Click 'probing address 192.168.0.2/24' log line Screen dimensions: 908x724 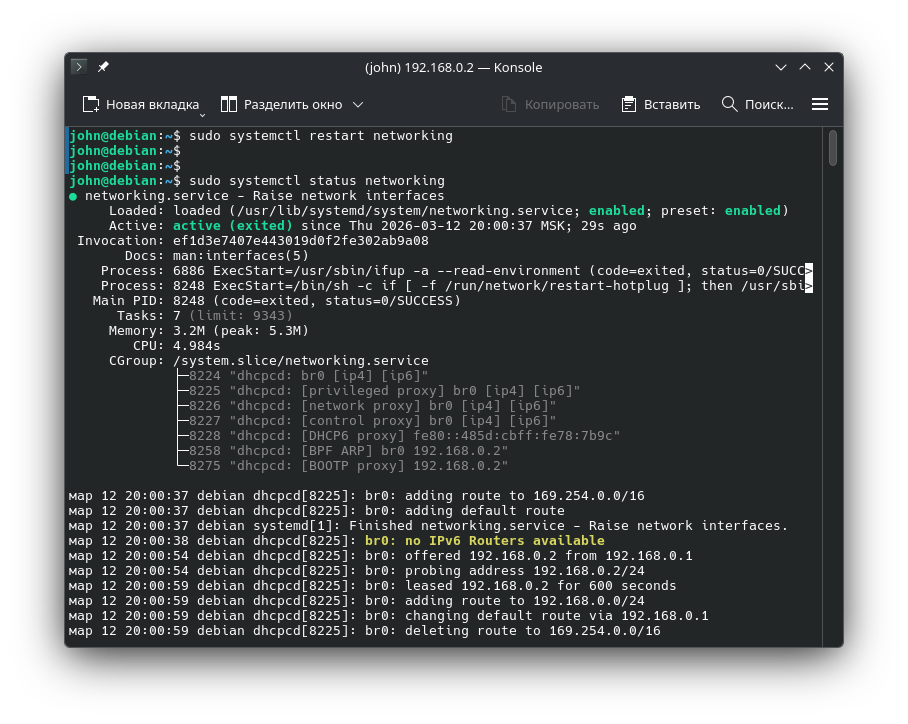(357, 571)
